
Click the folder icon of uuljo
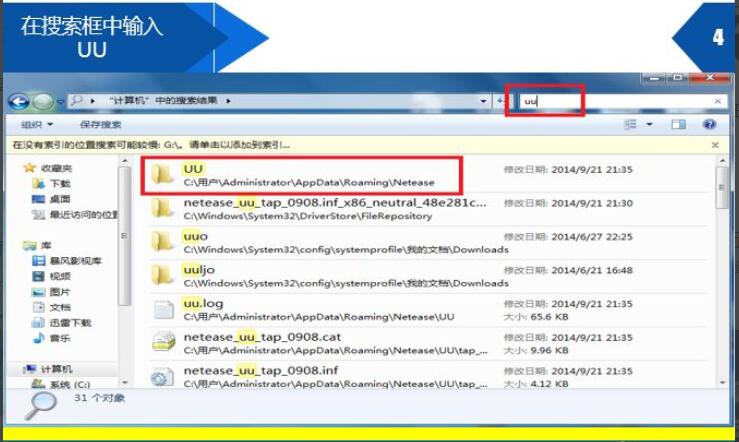(x=163, y=275)
